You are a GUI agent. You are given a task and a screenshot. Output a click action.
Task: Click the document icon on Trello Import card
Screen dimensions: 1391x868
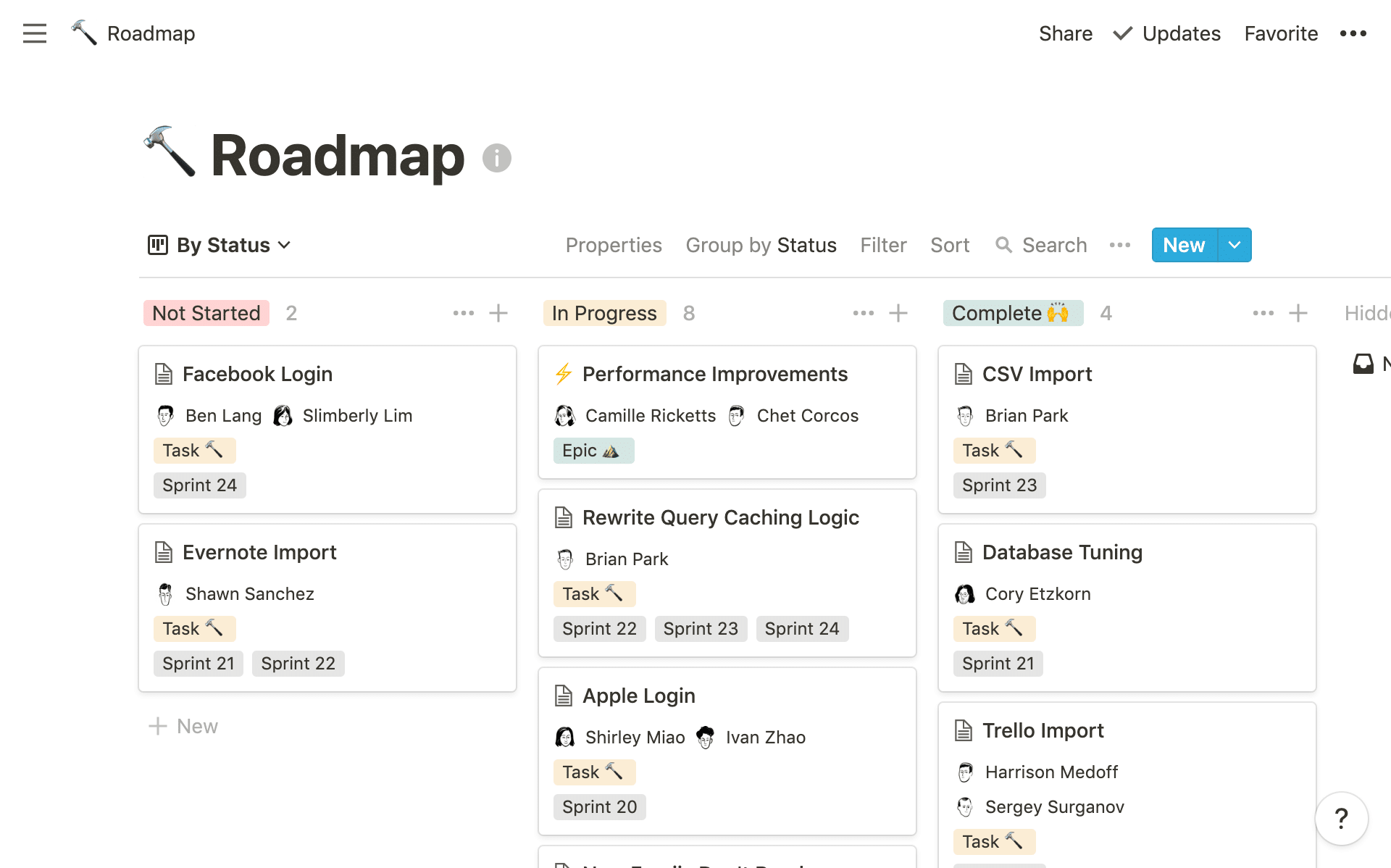click(x=963, y=730)
